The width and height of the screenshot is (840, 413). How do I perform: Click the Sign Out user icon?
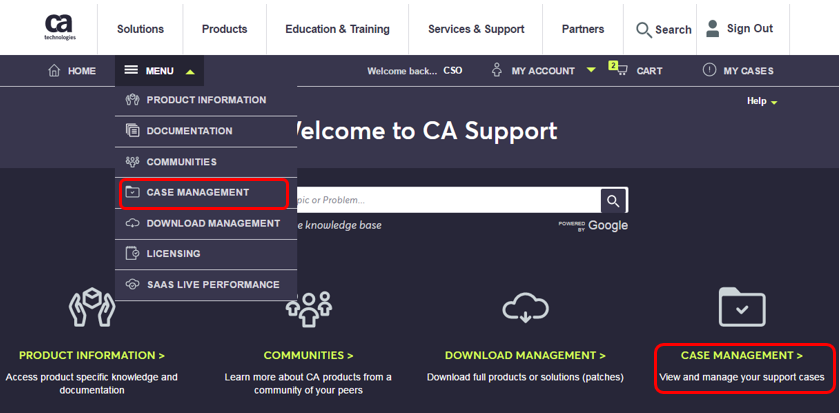[x=712, y=28]
